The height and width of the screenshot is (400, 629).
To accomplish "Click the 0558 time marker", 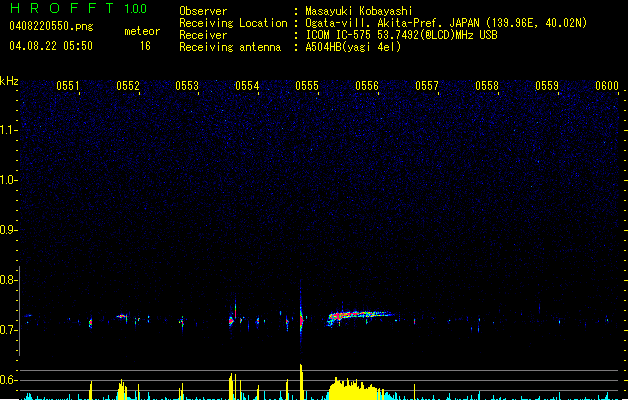I will [487, 86].
